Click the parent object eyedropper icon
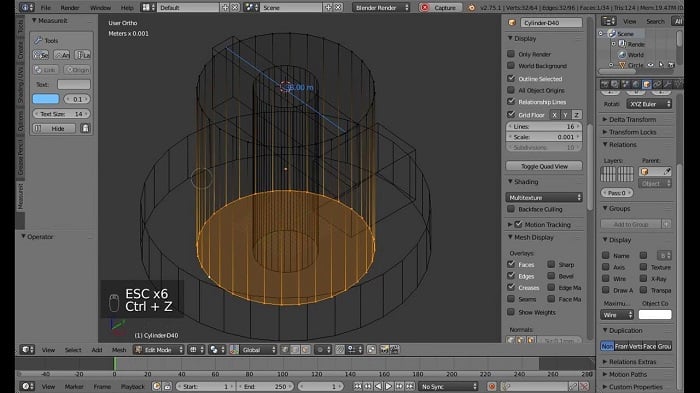Viewport: 700px width, 393px height. 667,171
